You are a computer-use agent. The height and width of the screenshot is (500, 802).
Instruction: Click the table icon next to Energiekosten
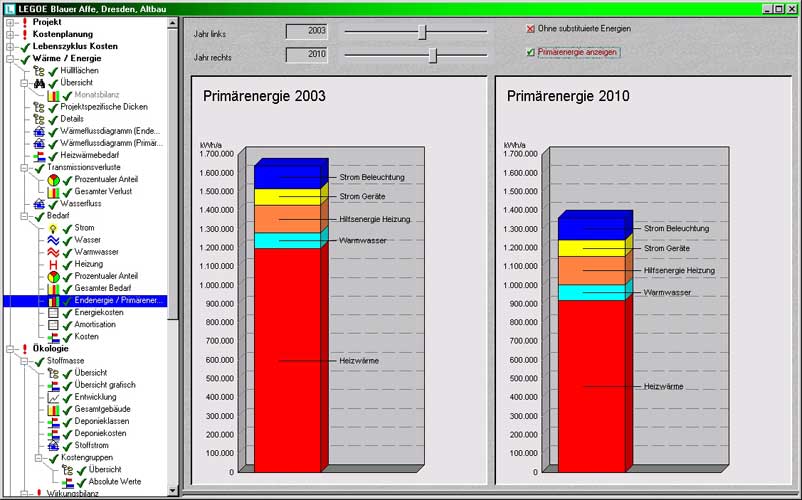tap(53, 312)
